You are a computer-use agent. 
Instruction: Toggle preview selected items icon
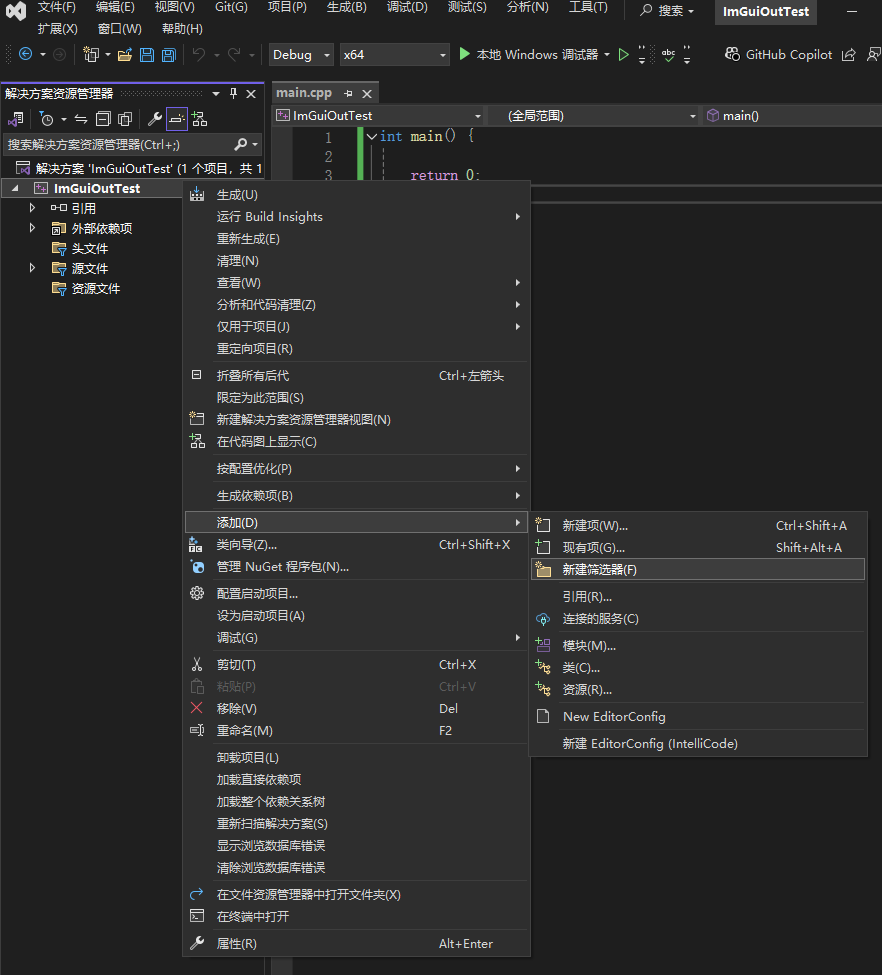(177, 119)
